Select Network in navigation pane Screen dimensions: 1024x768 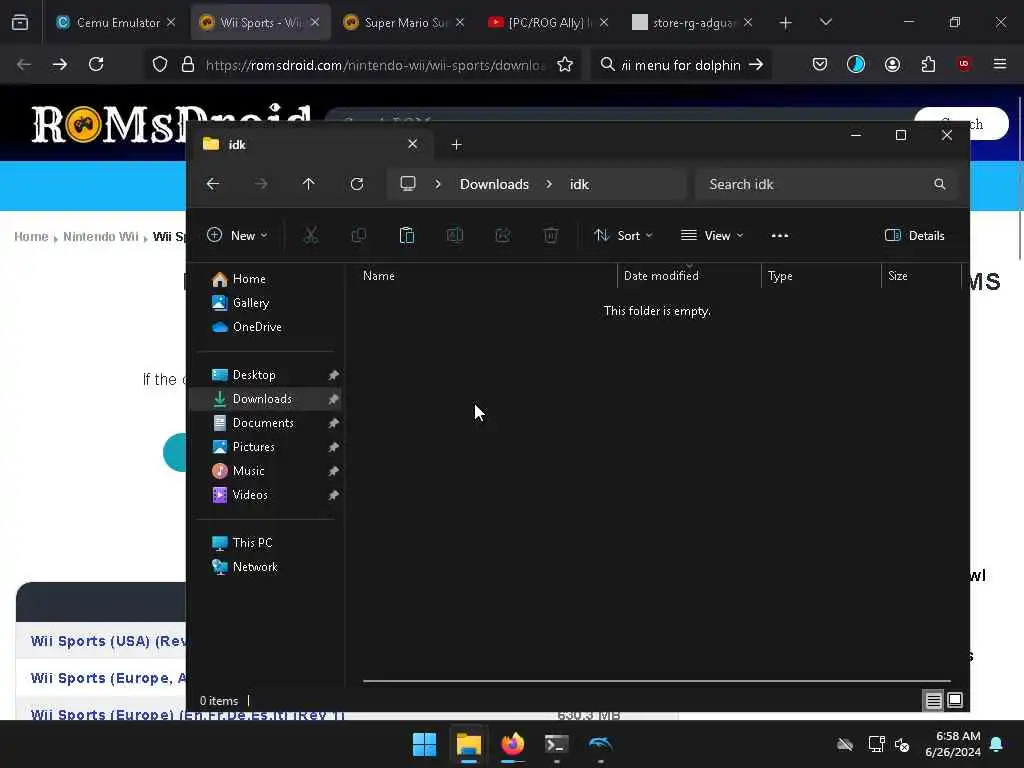tap(255, 568)
